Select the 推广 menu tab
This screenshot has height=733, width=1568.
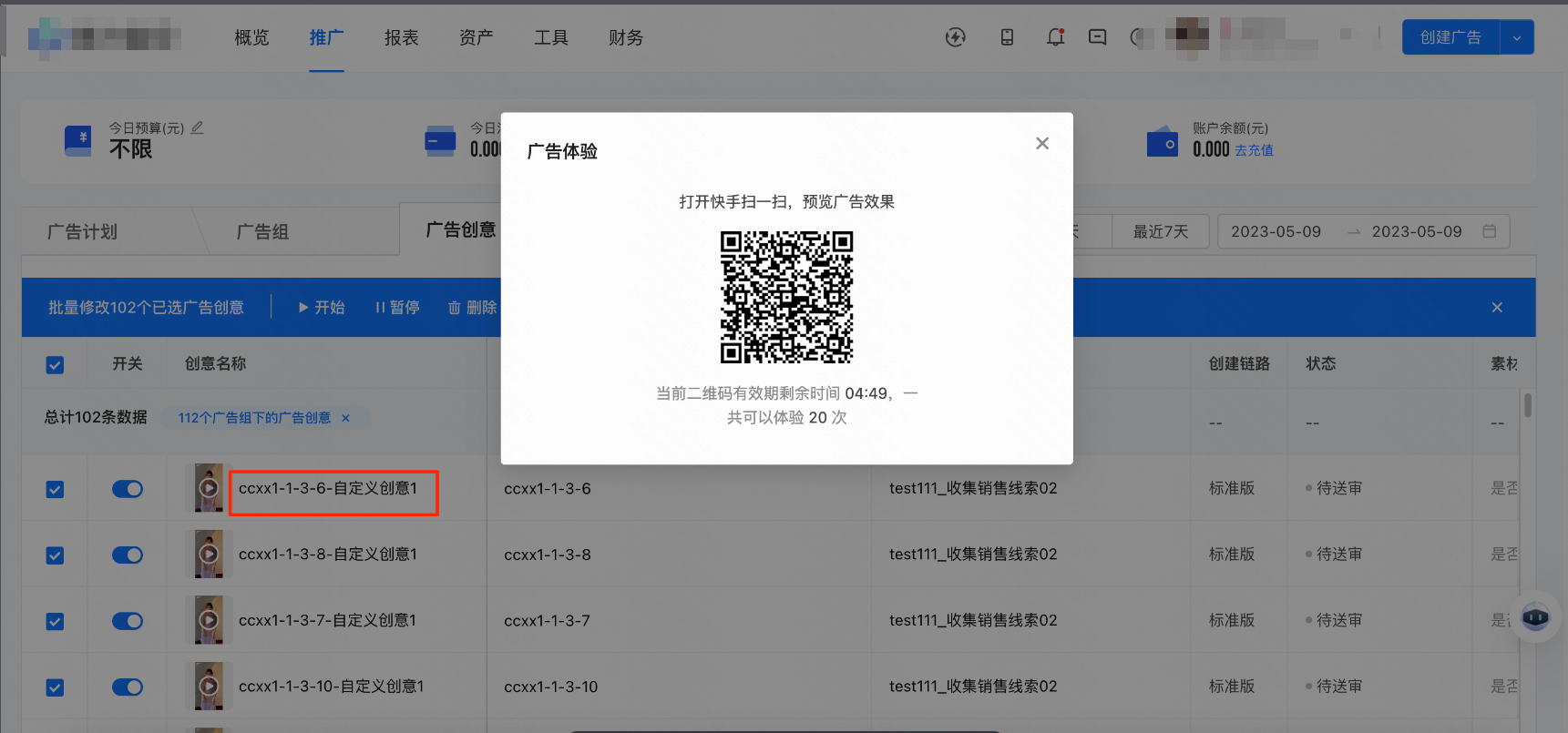[326, 37]
